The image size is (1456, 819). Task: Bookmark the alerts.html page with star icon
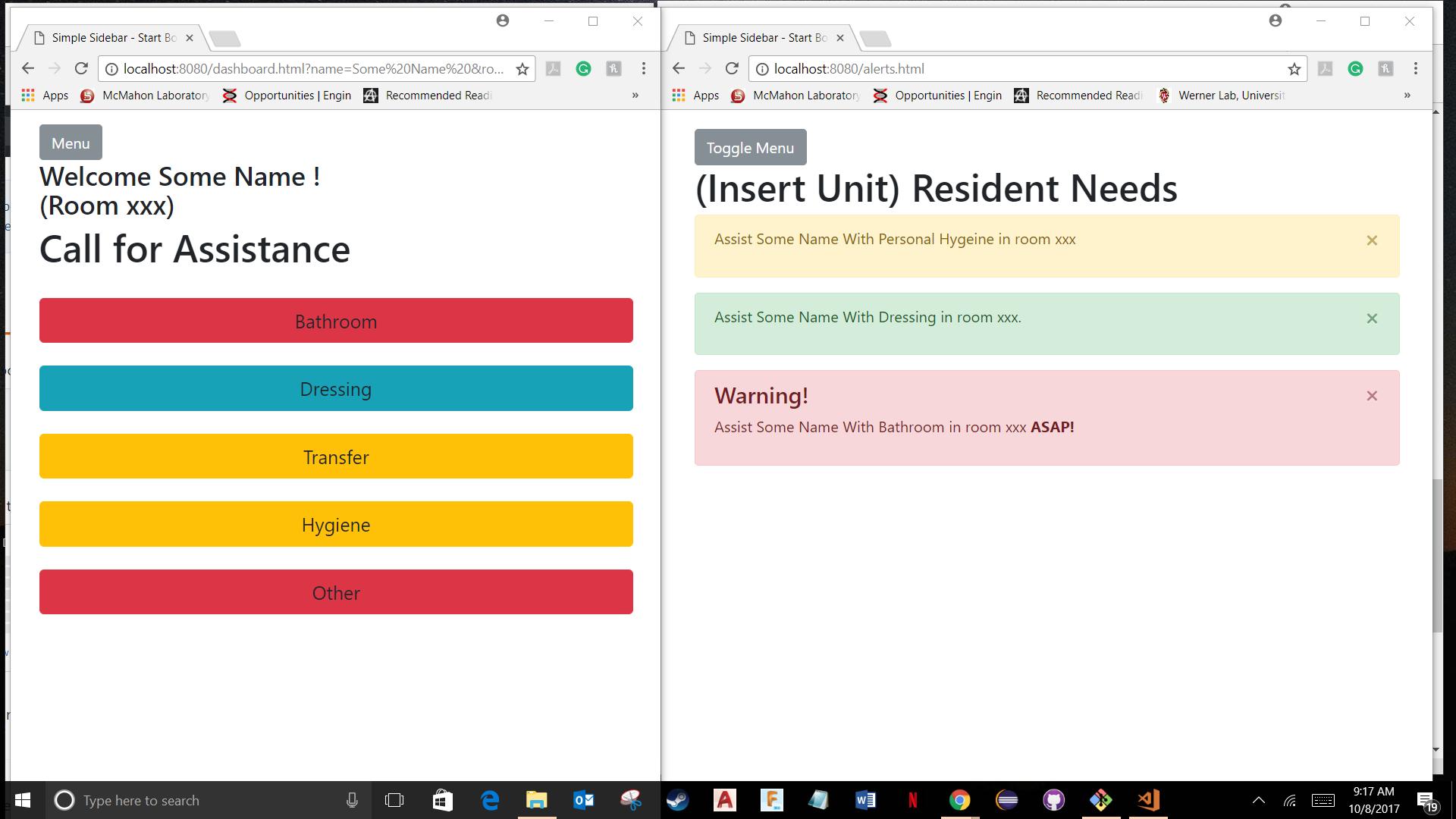[x=1294, y=69]
